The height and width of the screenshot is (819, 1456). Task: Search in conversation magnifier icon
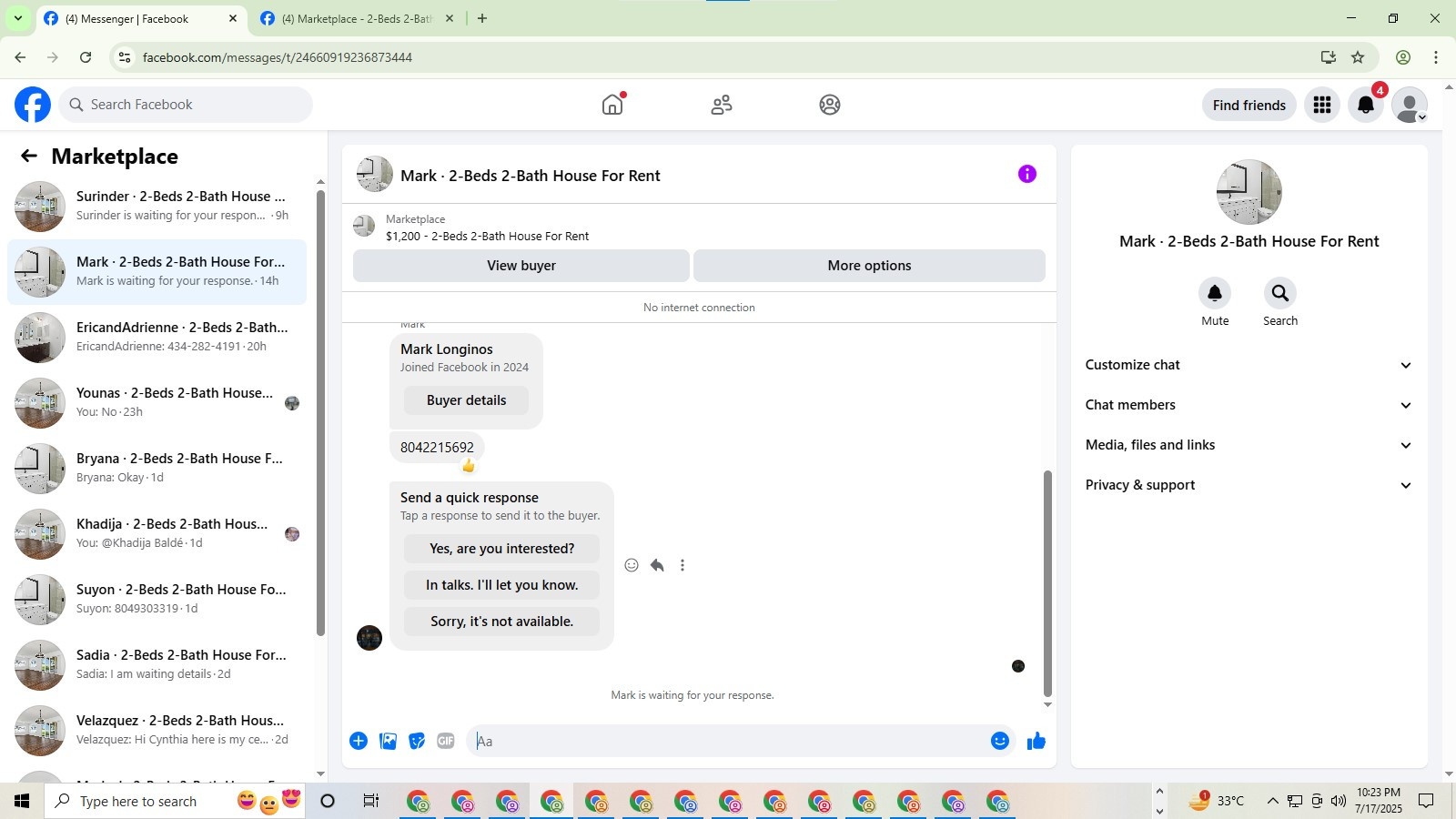point(1280,293)
